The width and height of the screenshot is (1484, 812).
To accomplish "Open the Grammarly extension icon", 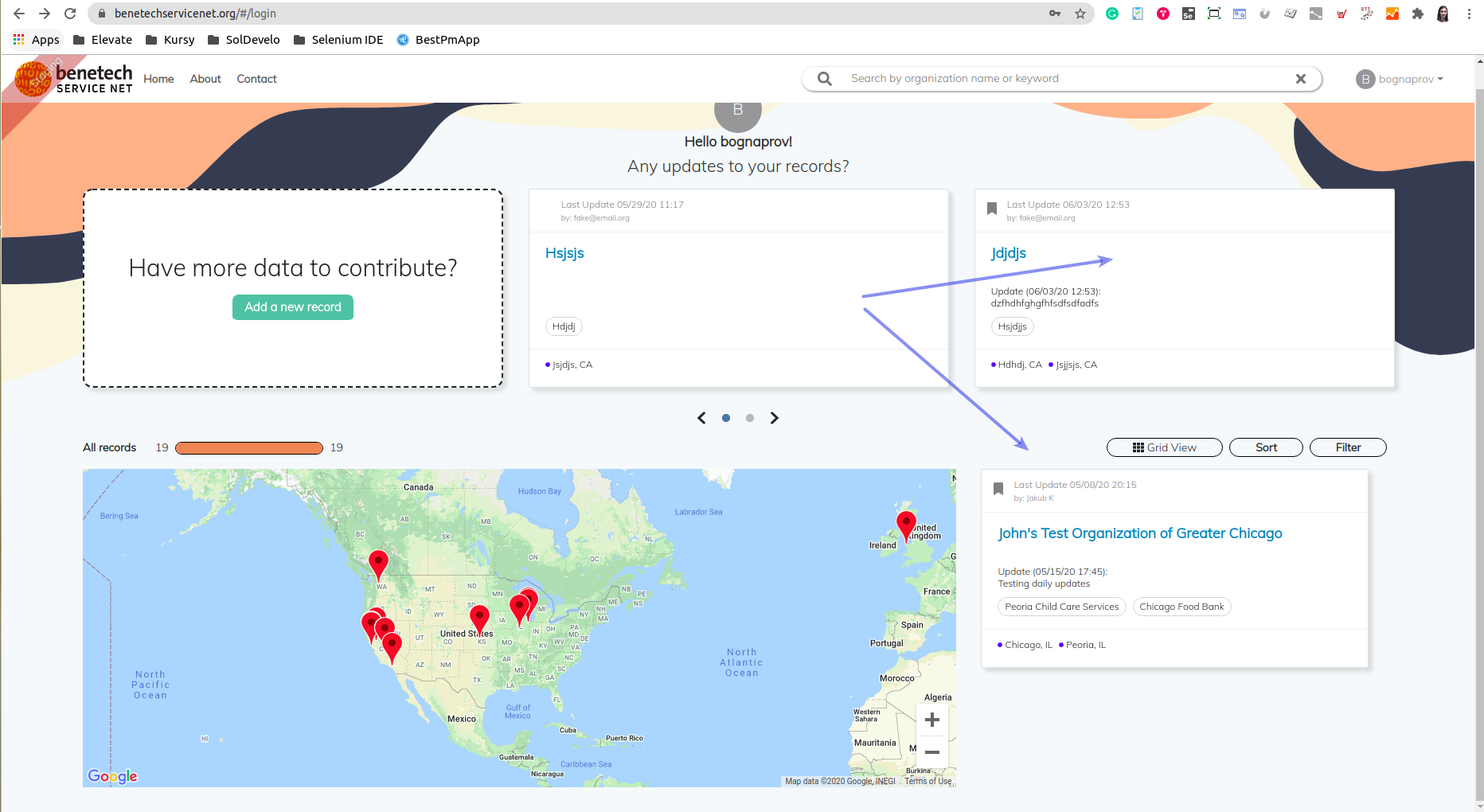I will 1112,14.
